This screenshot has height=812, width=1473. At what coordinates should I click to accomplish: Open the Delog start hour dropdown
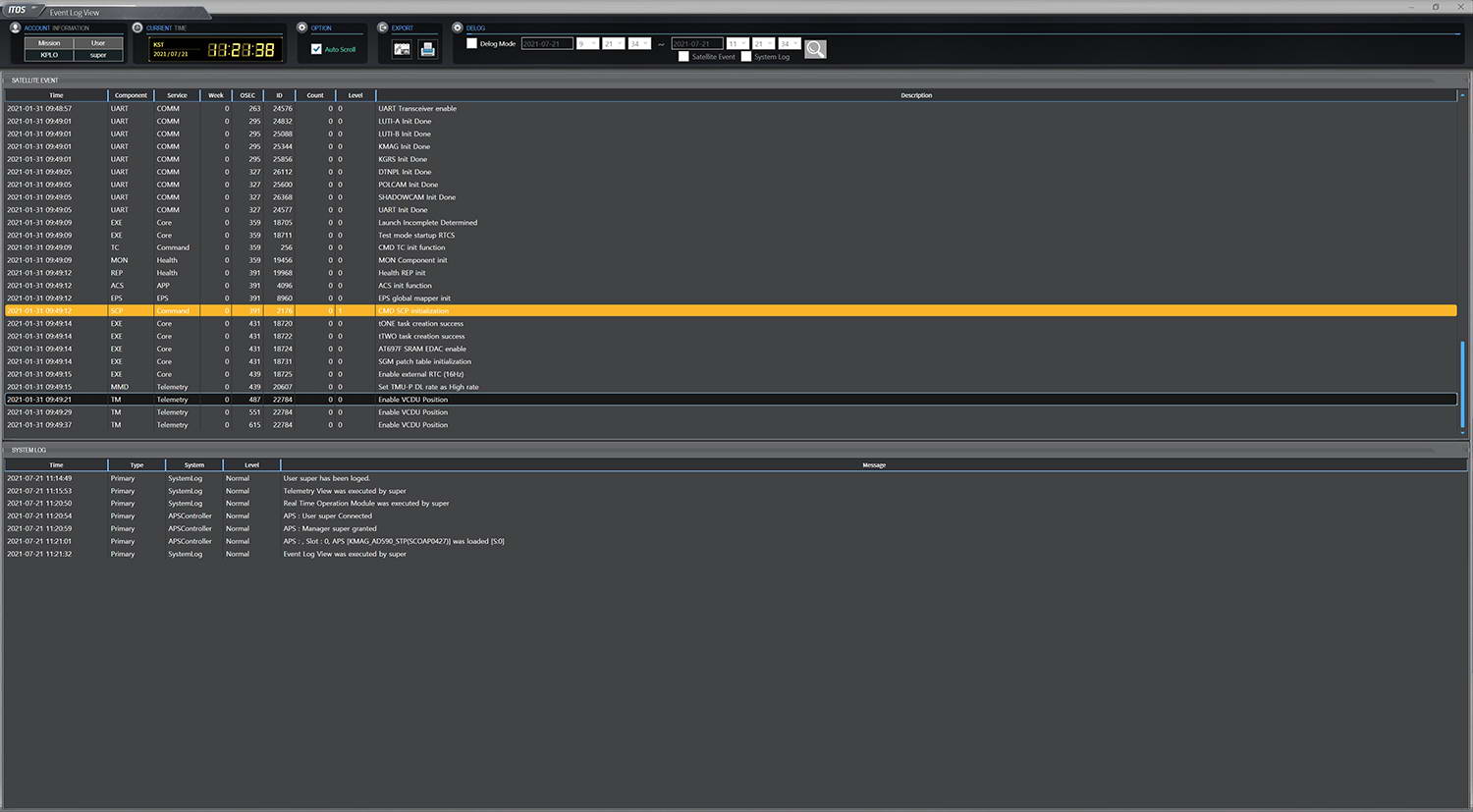tap(587, 44)
